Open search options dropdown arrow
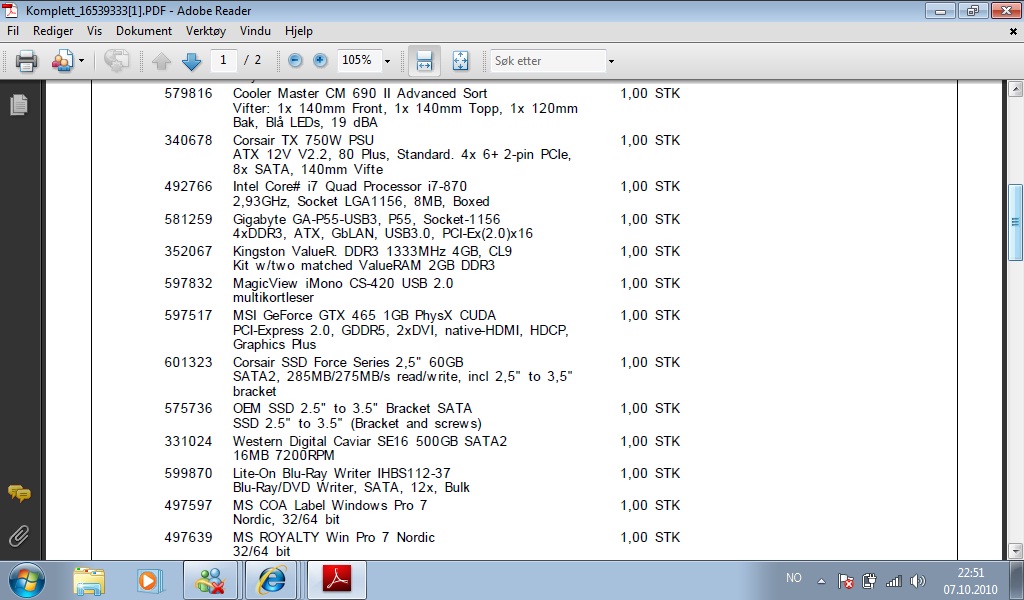 [611, 61]
